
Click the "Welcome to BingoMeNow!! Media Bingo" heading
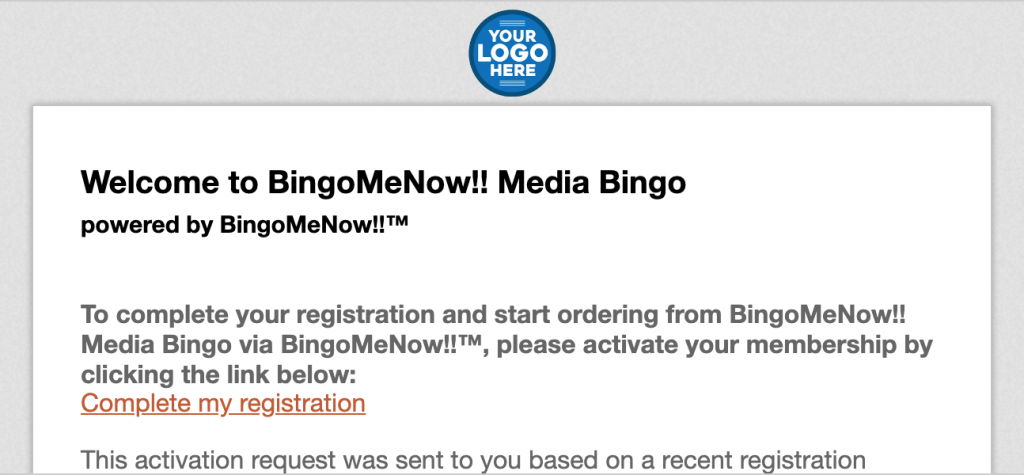click(383, 182)
